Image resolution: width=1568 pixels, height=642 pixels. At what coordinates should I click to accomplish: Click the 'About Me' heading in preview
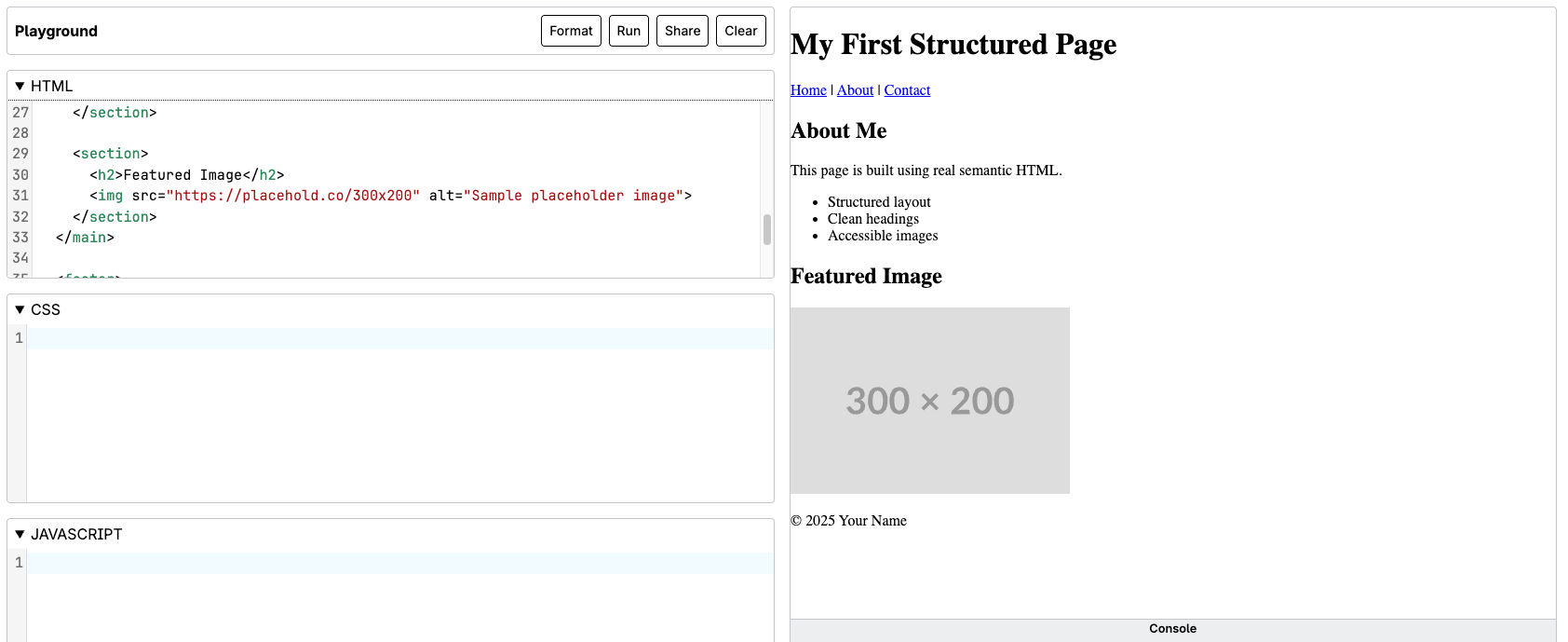point(839,131)
